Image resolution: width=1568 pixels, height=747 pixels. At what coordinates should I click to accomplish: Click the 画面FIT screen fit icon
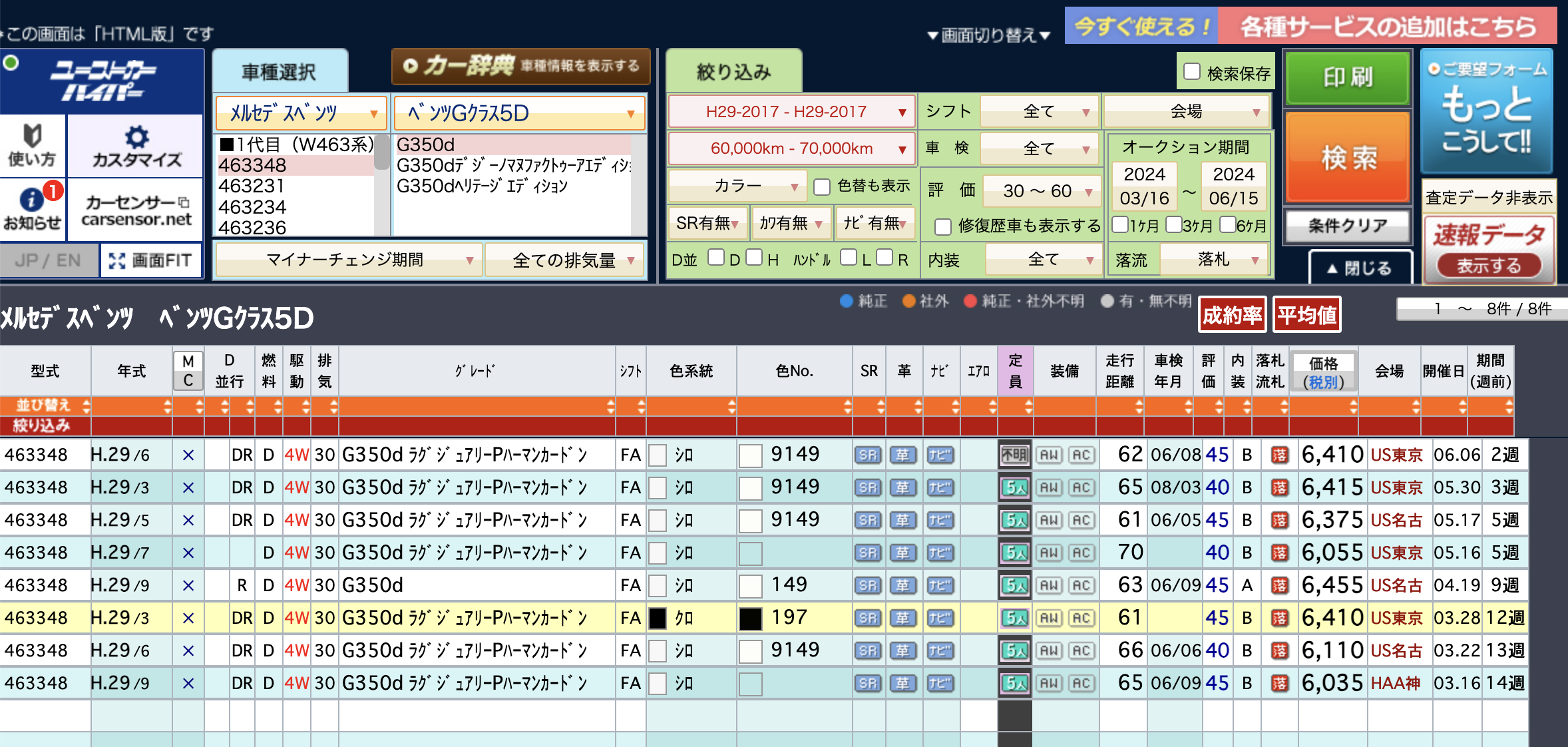pyautogui.click(x=150, y=260)
